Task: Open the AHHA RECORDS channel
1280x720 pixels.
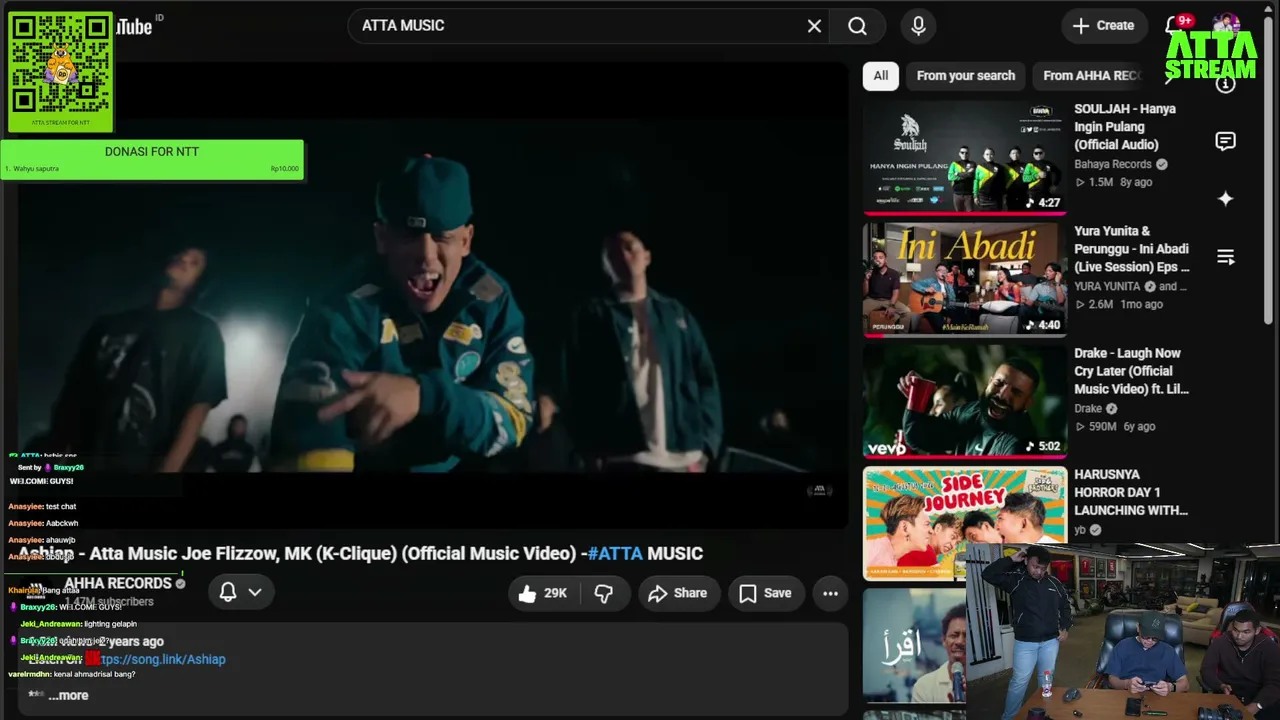Action: click(118, 583)
